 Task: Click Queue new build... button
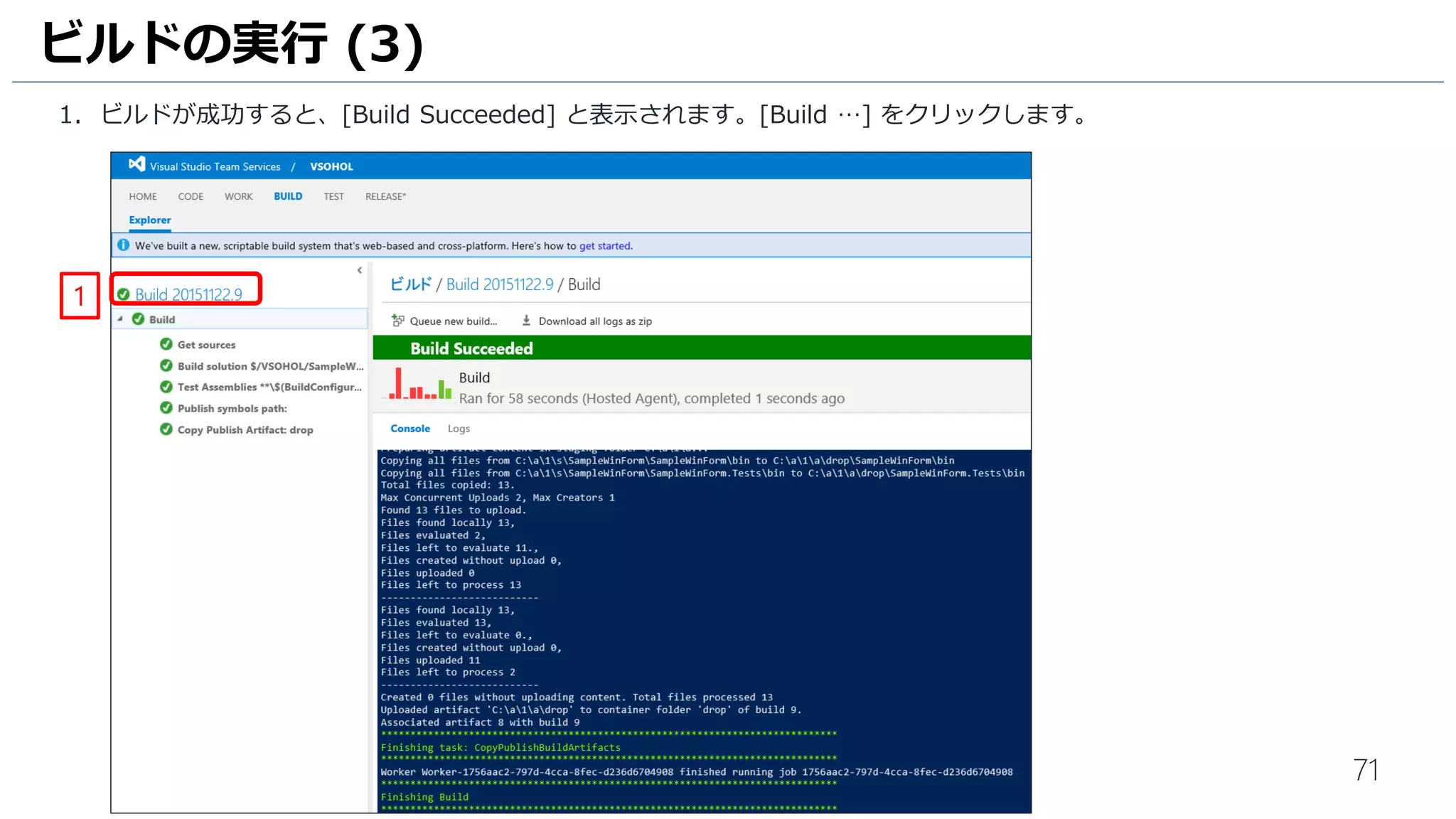[454, 321]
